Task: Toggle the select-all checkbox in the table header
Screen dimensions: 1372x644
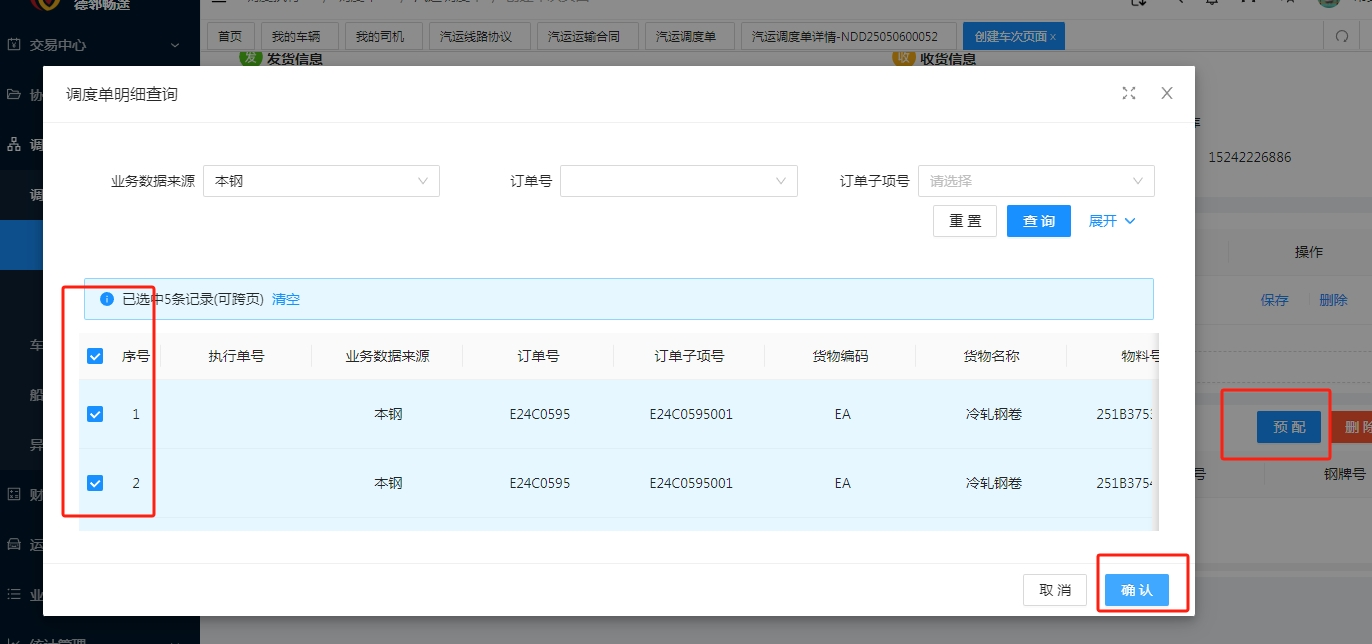Action: (95, 356)
